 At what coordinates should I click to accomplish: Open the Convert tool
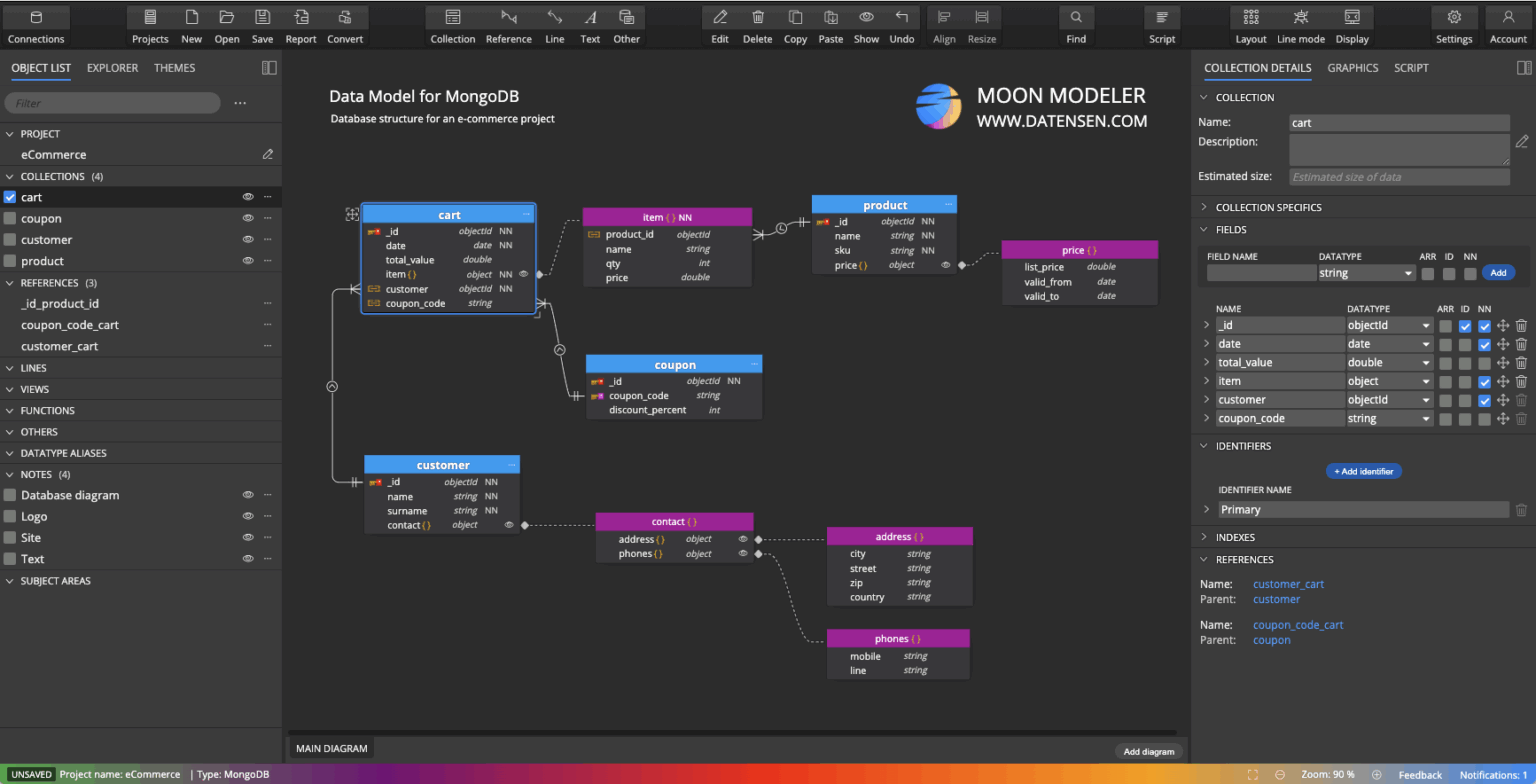click(x=345, y=24)
